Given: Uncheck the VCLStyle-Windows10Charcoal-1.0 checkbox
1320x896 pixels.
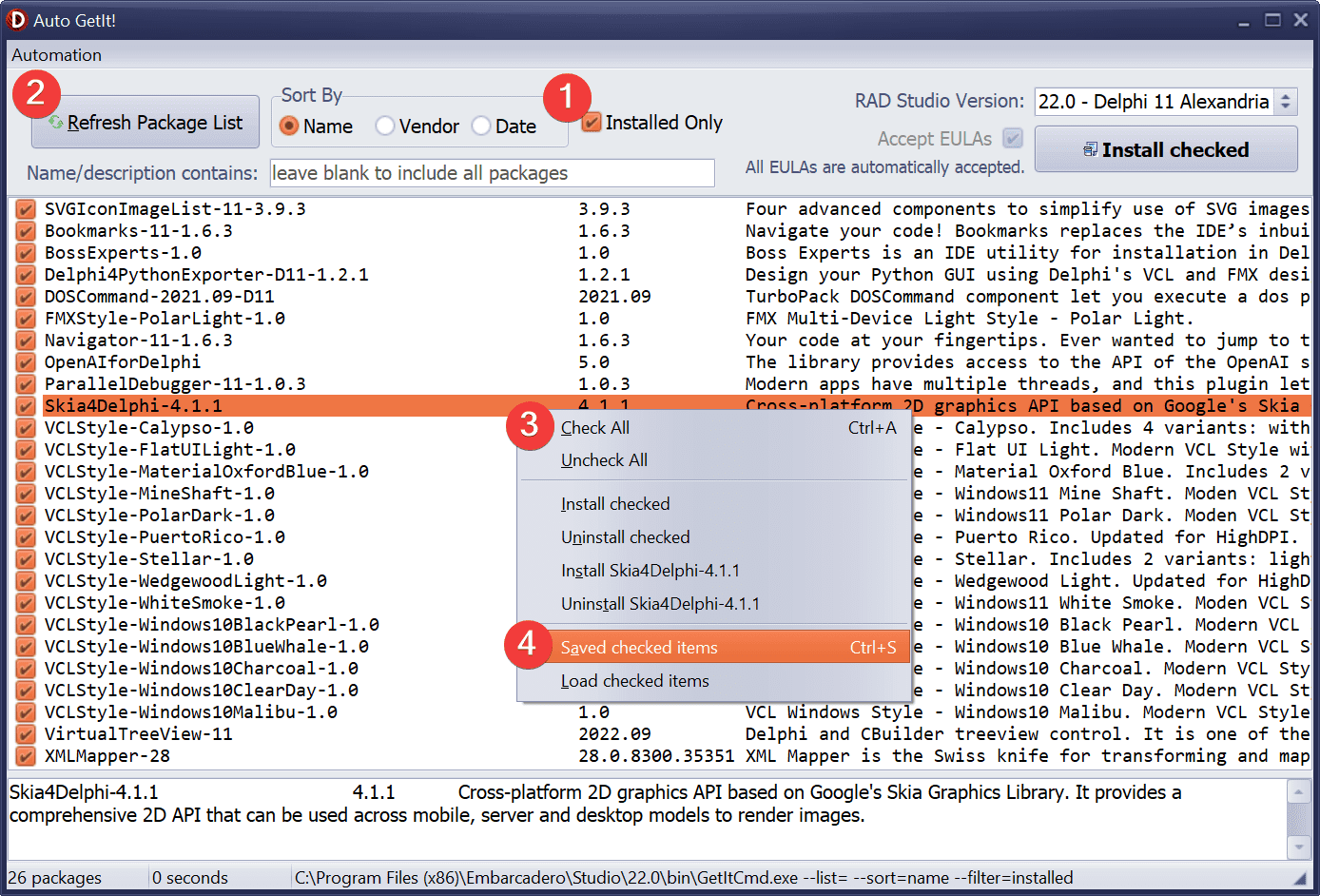Looking at the screenshot, I should coord(26,669).
